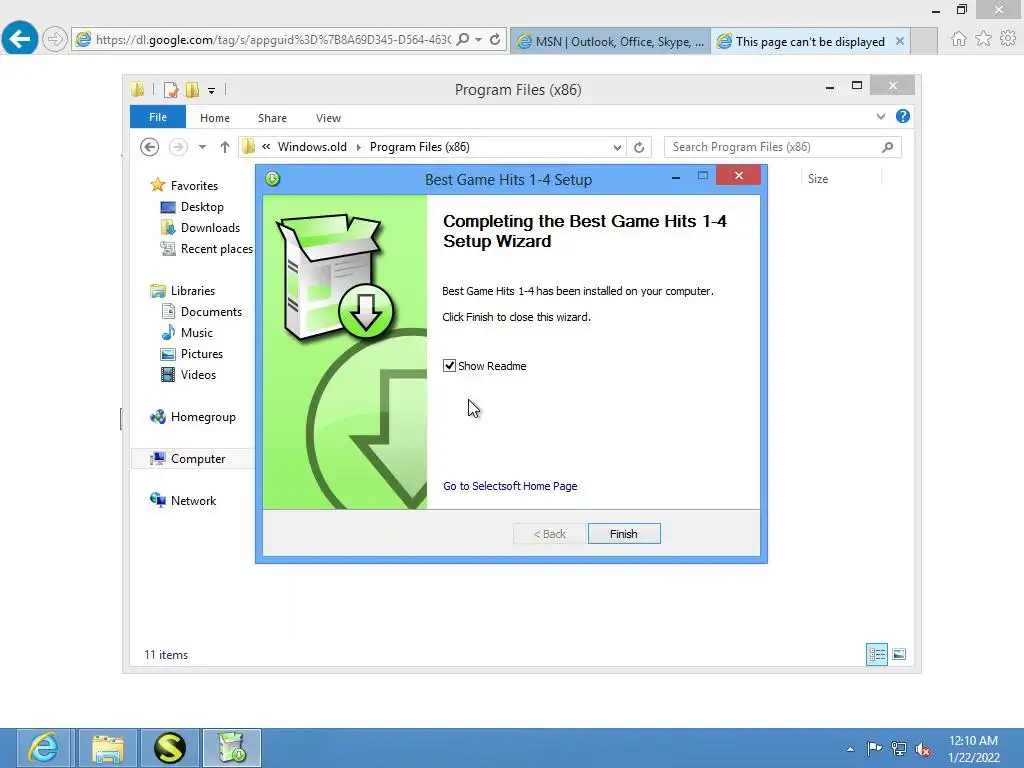
Task: Go back in Internet Explorer
Action: tap(20, 39)
